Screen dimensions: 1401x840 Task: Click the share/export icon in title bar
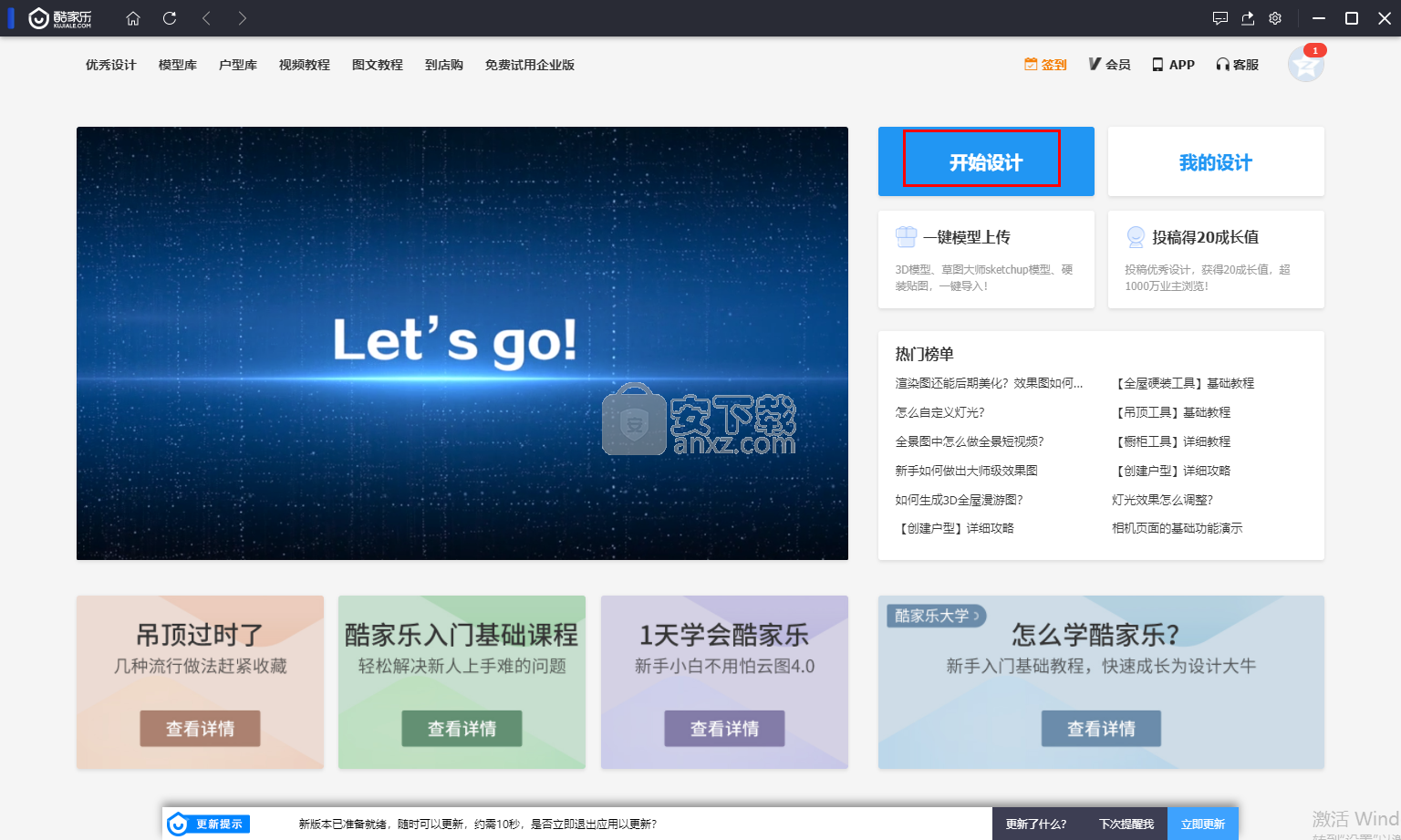click(x=1248, y=18)
